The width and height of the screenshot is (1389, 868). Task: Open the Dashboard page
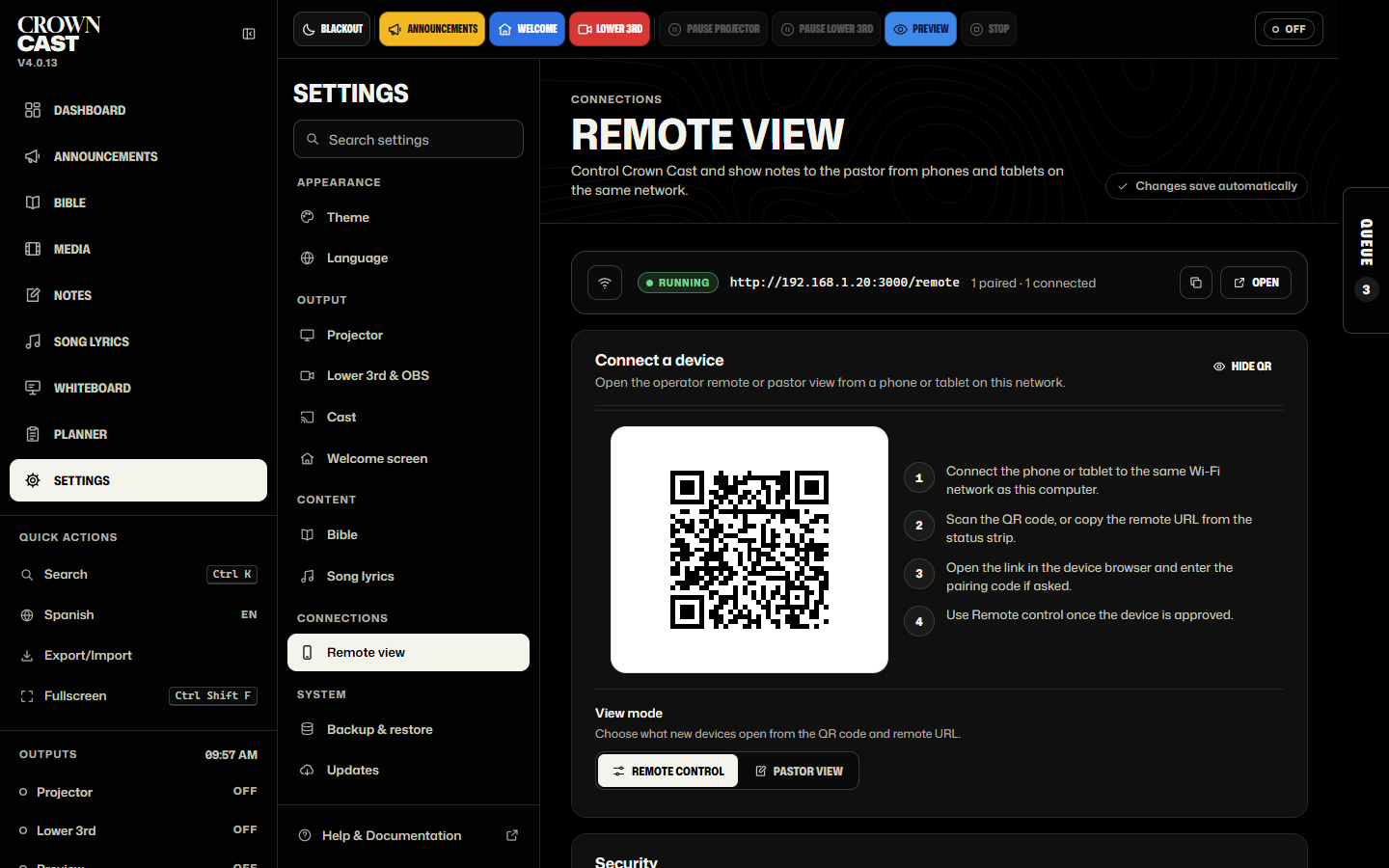click(x=138, y=110)
